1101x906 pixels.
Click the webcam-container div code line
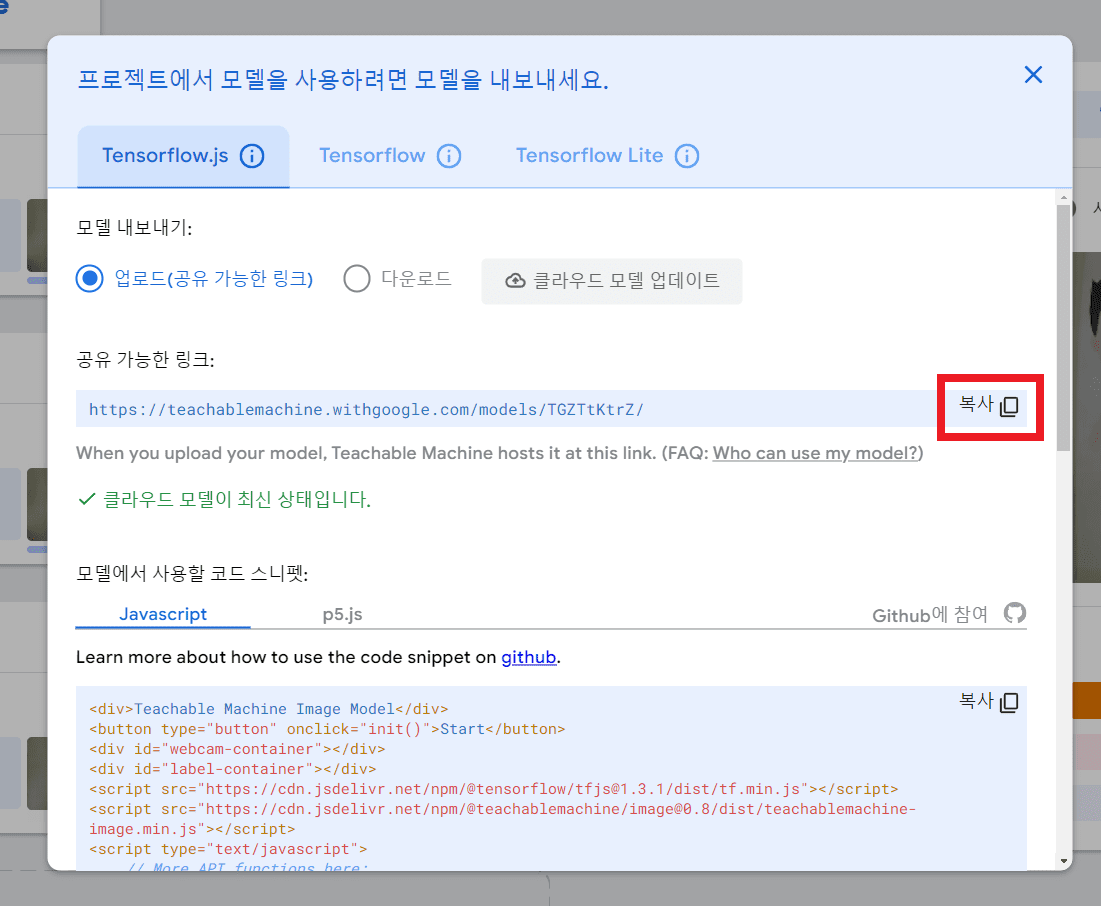(237, 749)
